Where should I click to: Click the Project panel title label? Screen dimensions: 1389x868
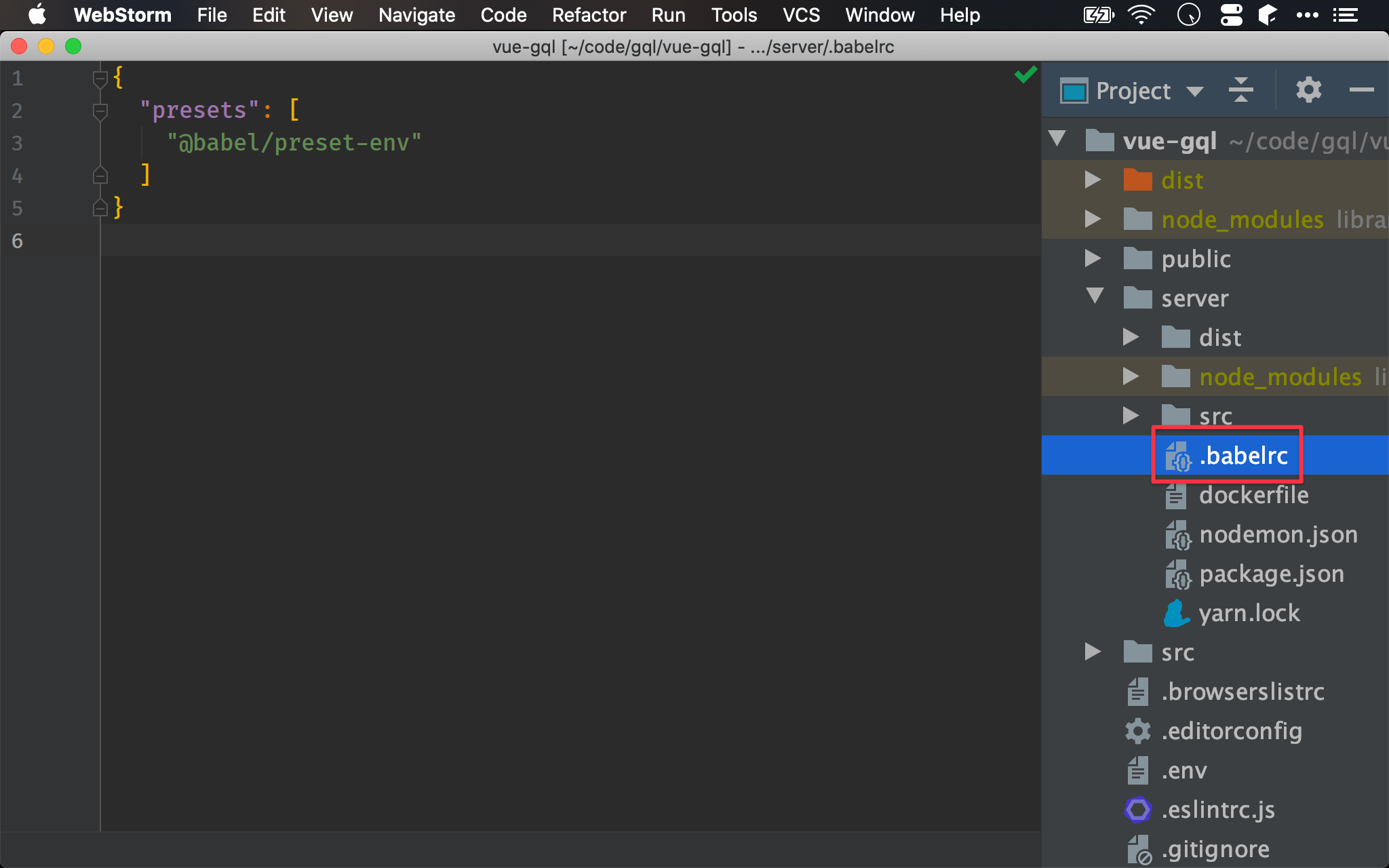tap(1133, 91)
